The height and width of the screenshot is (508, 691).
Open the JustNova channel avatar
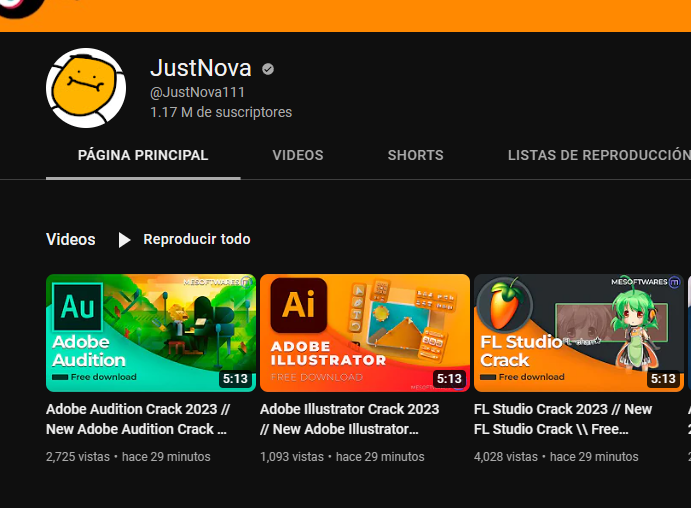pyautogui.click(x=86, y=88)
